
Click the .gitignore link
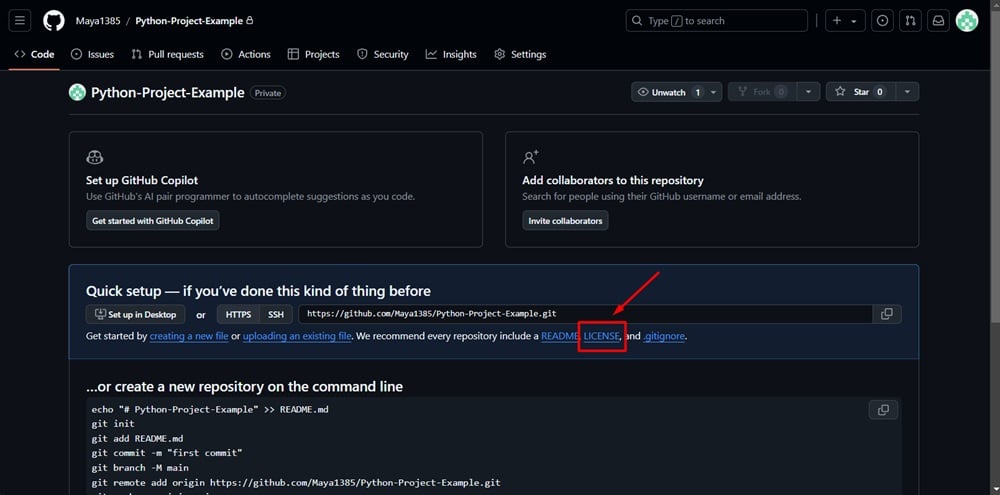click(664, 336)
